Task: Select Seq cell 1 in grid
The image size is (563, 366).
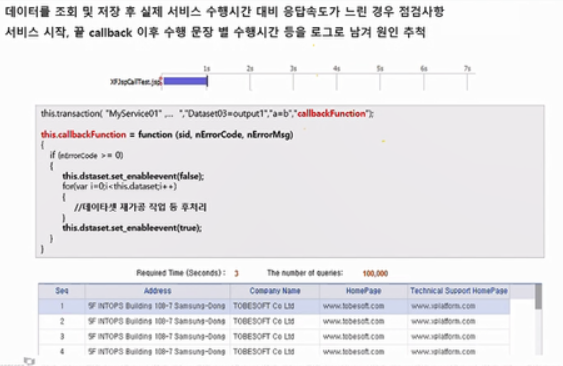Action: point(62,306)
